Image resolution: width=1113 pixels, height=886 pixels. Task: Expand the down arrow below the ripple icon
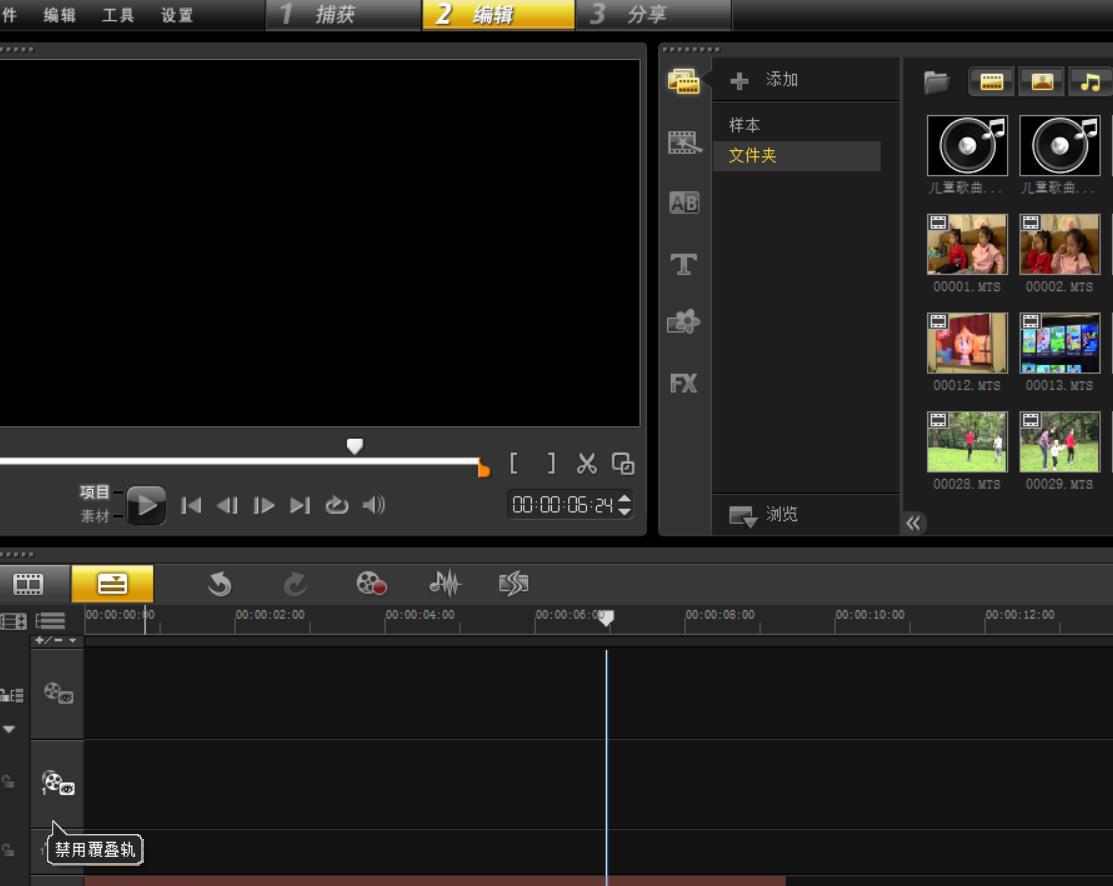click(9, 729)
